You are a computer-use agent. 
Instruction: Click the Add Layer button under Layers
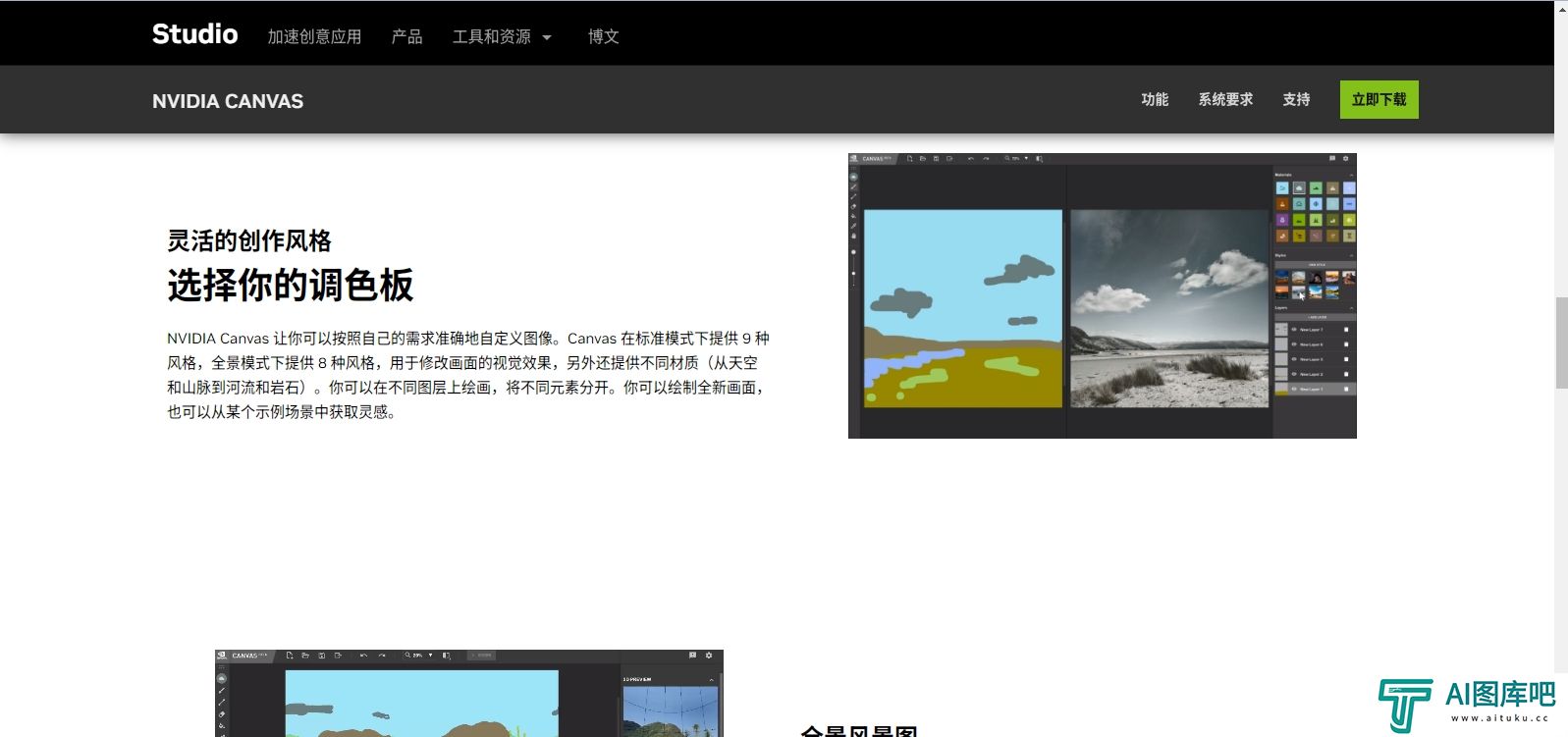(1316, 317)
